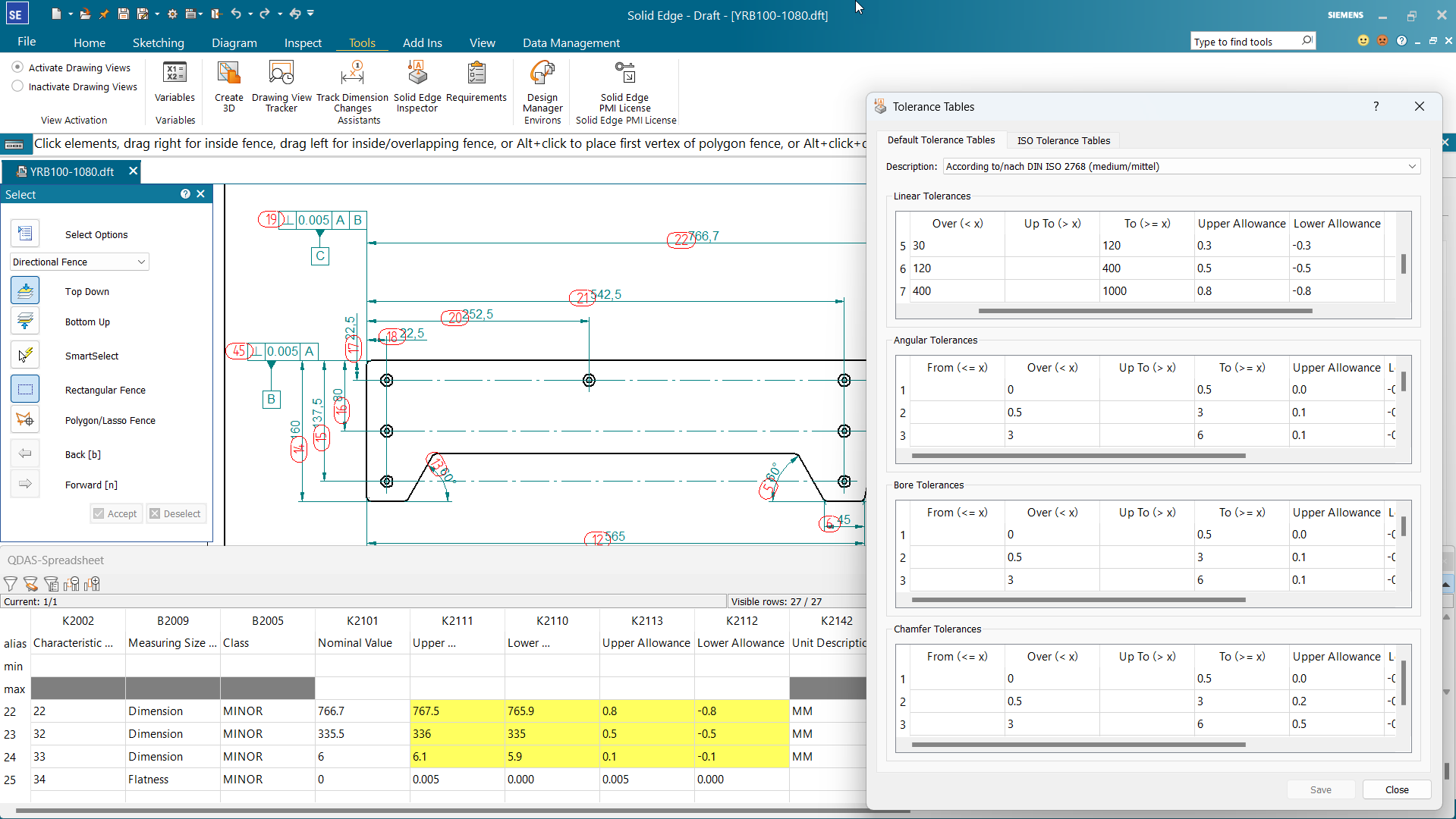The image size is (1456, 819).
Task: Switch to the ISO Tolerance Tables tab
Action: tap(1063, 140)
